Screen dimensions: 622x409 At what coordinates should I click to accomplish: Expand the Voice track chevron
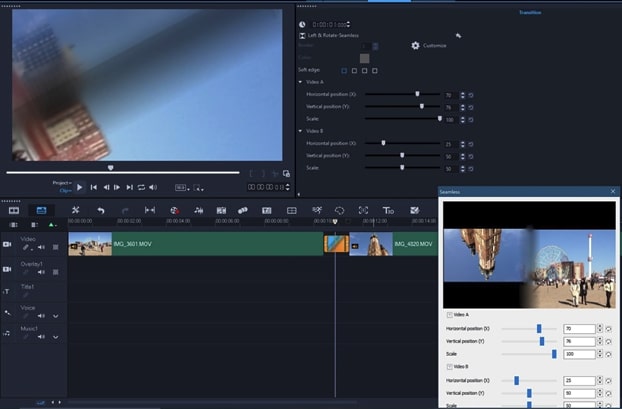tap(56, 316)
